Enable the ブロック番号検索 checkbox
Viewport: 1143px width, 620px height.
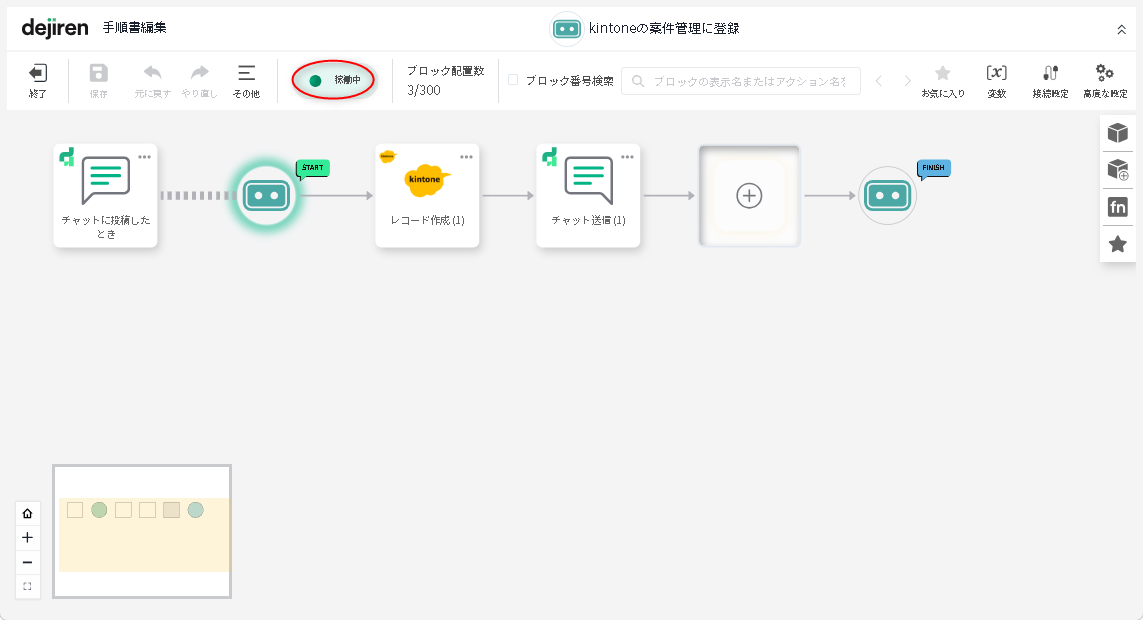click(513, 80)
